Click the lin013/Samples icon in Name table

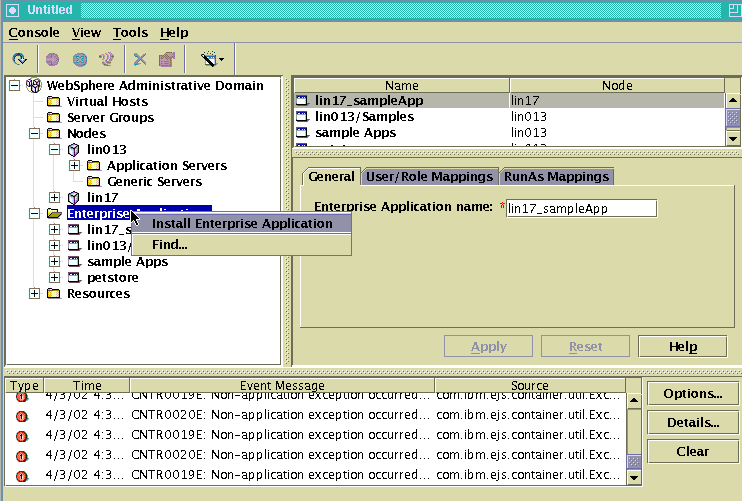[x=302, y=116]
